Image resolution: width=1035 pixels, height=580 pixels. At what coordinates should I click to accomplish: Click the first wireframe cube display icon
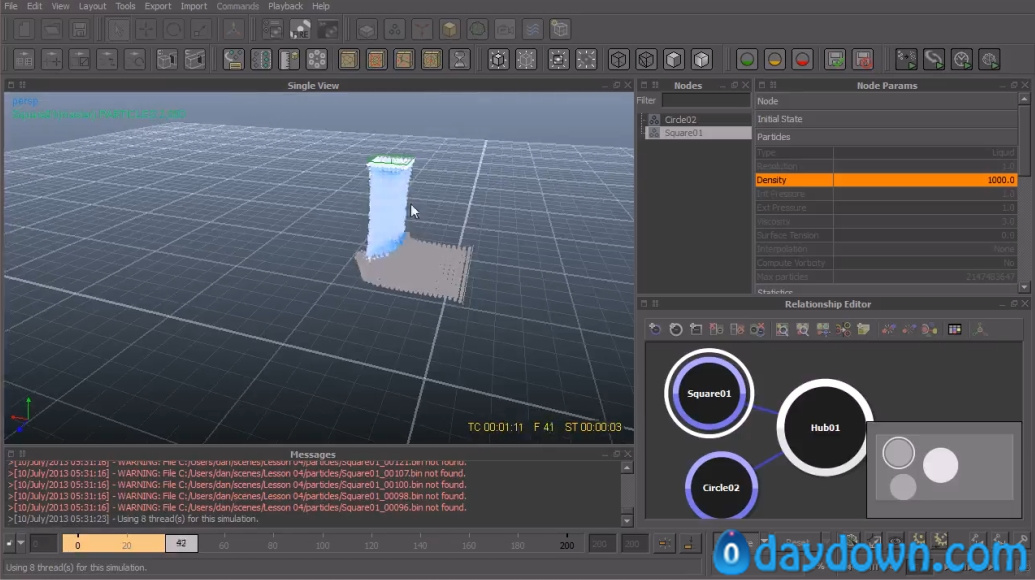pyautogui.click(x=618, y=59)
